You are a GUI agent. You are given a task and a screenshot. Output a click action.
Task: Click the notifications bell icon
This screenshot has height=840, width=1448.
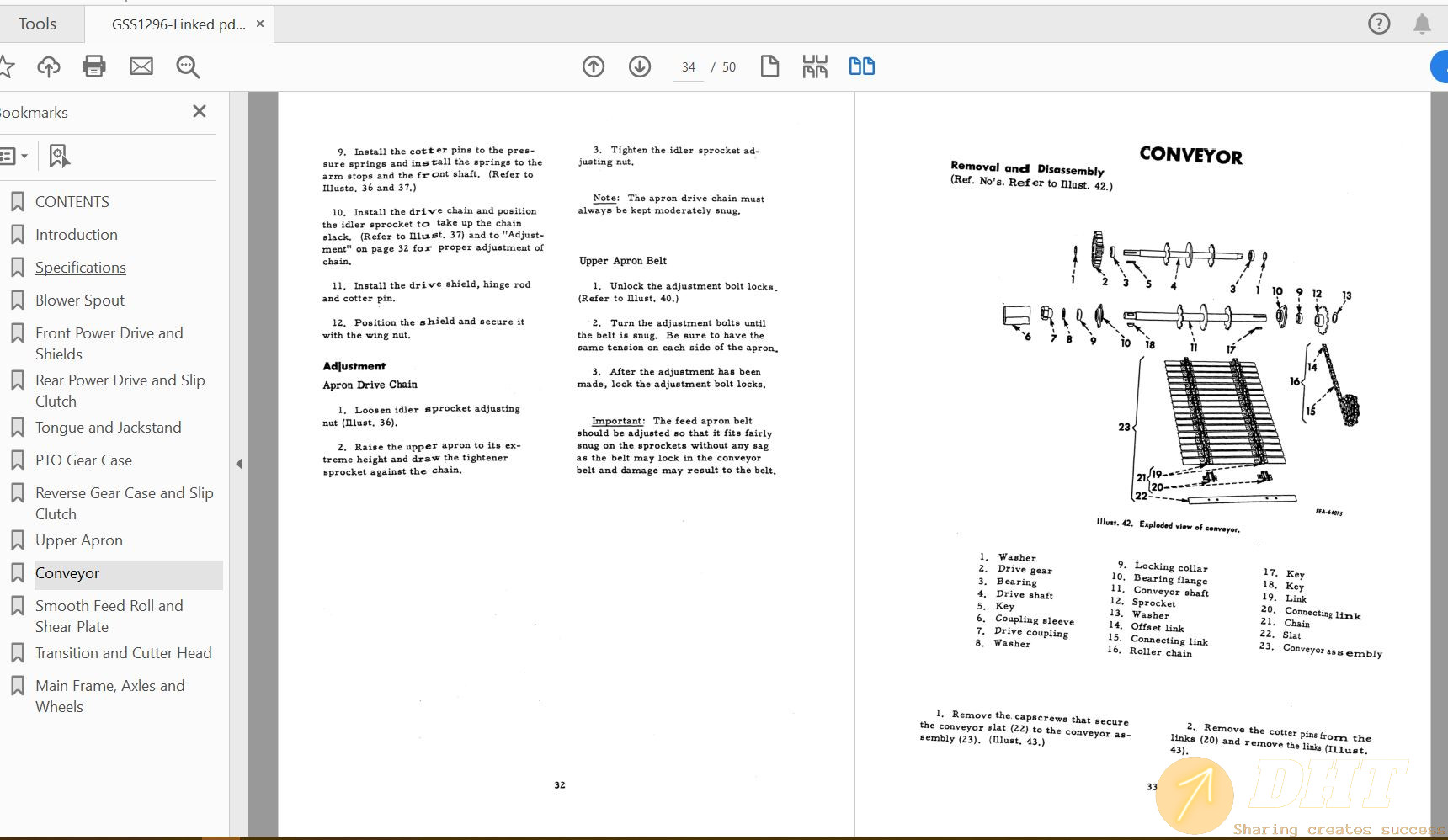[1422, 24]
